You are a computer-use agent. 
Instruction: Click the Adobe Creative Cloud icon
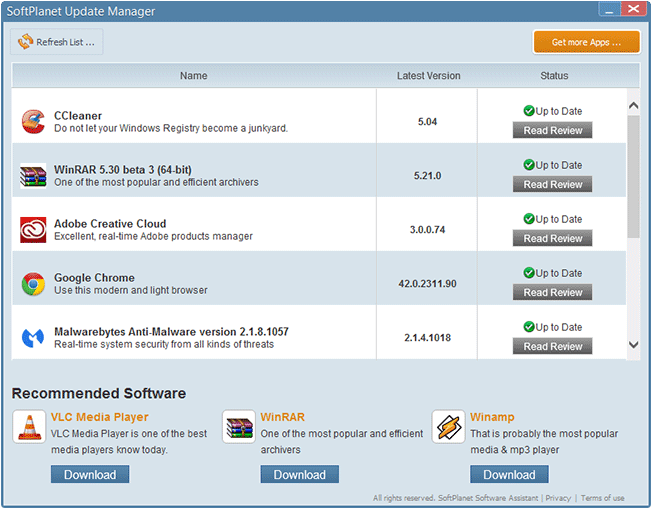click(33, 230)
